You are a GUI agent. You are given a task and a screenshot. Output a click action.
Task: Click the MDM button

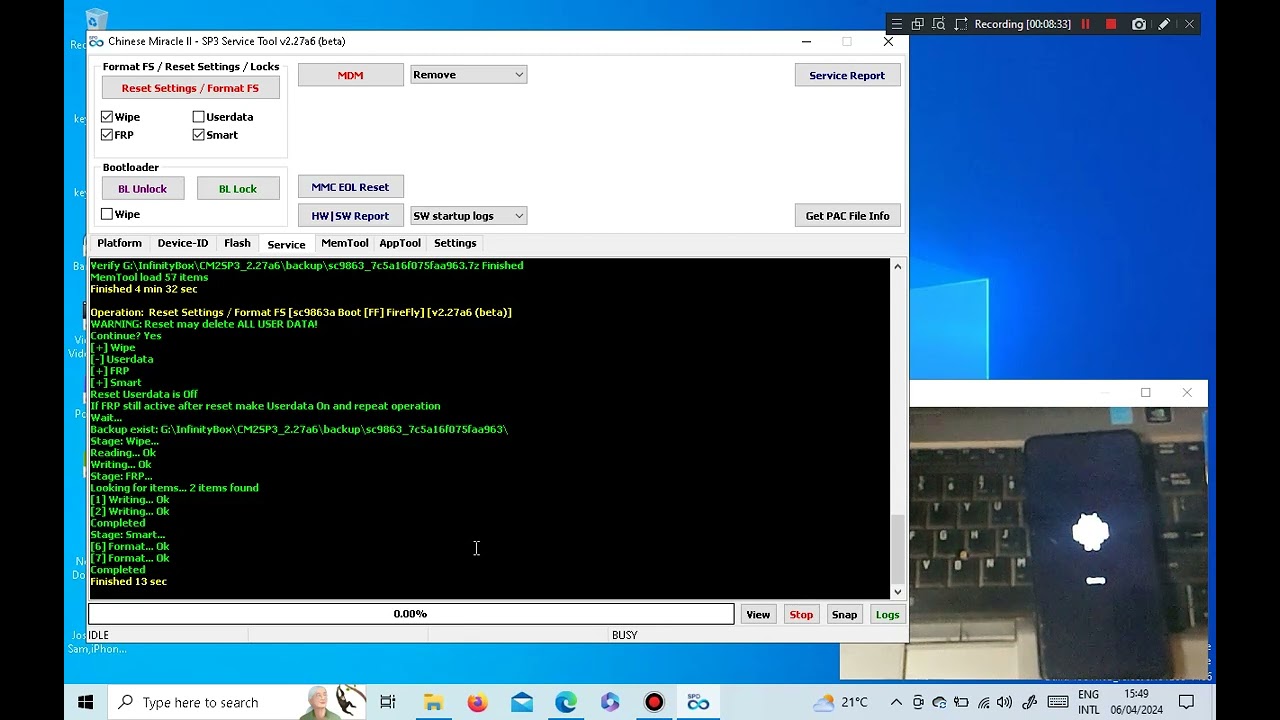tap(350, 75)
